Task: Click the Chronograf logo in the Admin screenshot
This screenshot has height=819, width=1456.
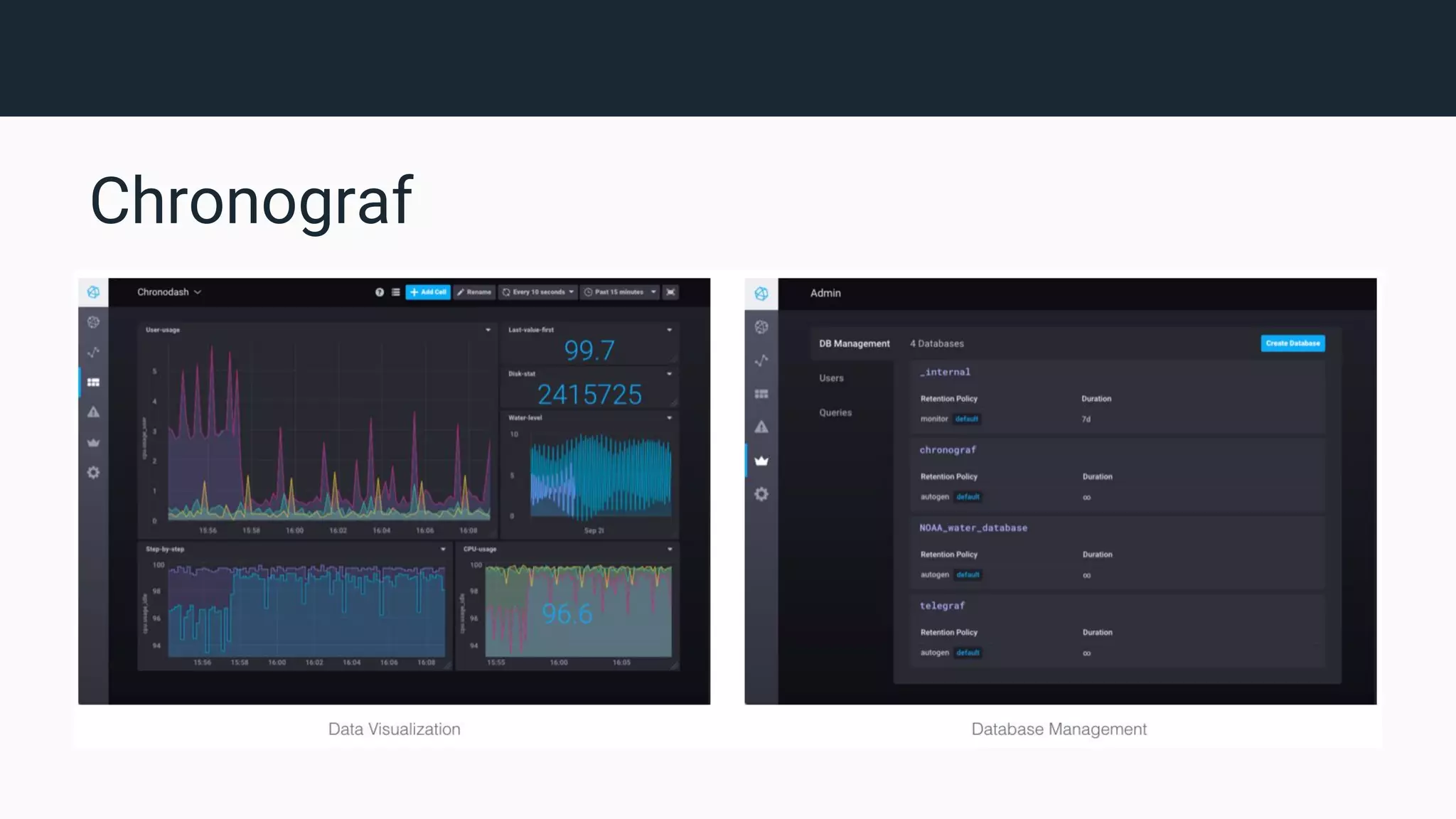Action: [761, 294]
